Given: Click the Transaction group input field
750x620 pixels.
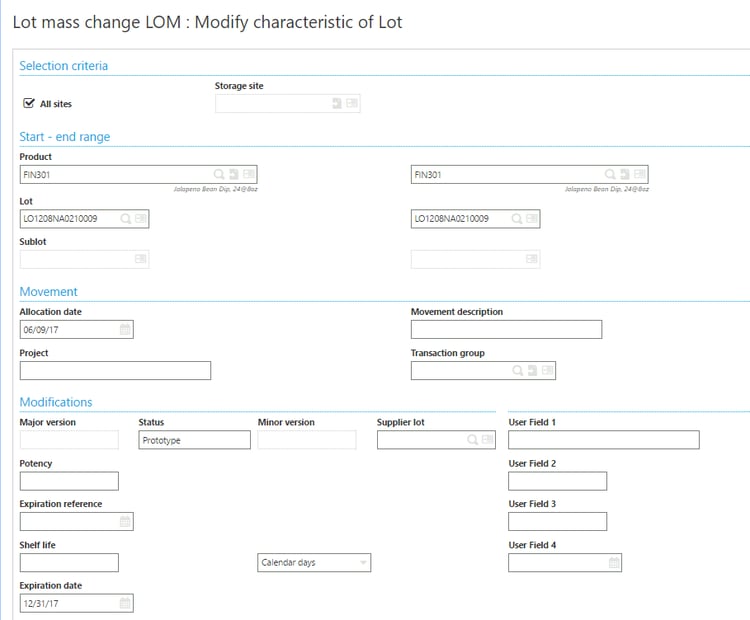Looking at the screenshot, I should 483,370.
